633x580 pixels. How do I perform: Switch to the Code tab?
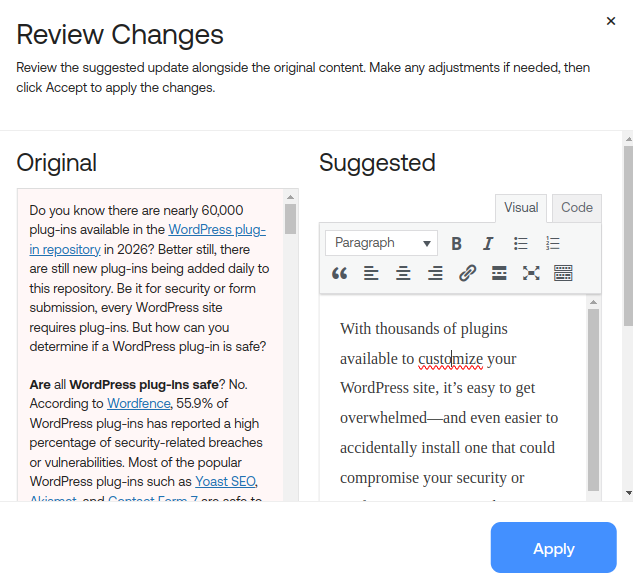tap(577, 208)
